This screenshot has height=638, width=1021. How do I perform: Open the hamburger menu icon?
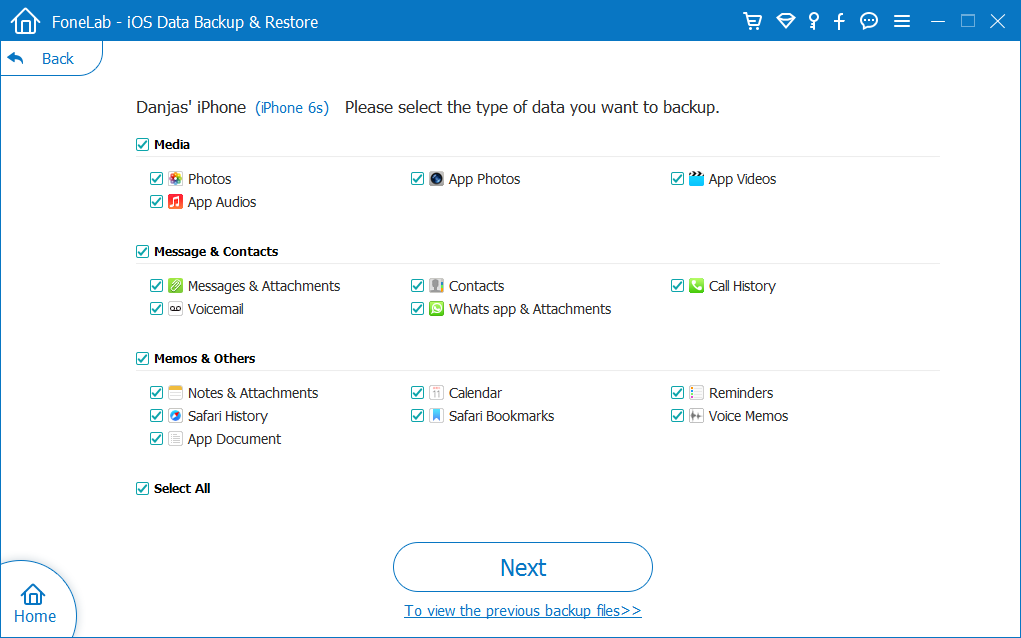(902, 21)
